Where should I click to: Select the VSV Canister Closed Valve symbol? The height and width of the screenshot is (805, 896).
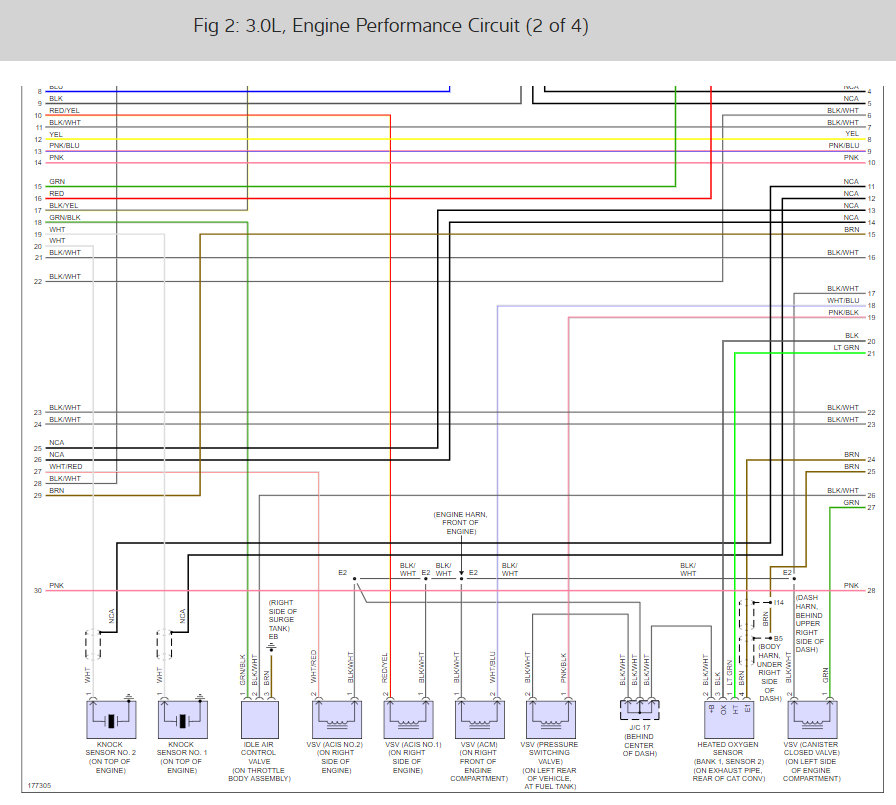(812, 719)
